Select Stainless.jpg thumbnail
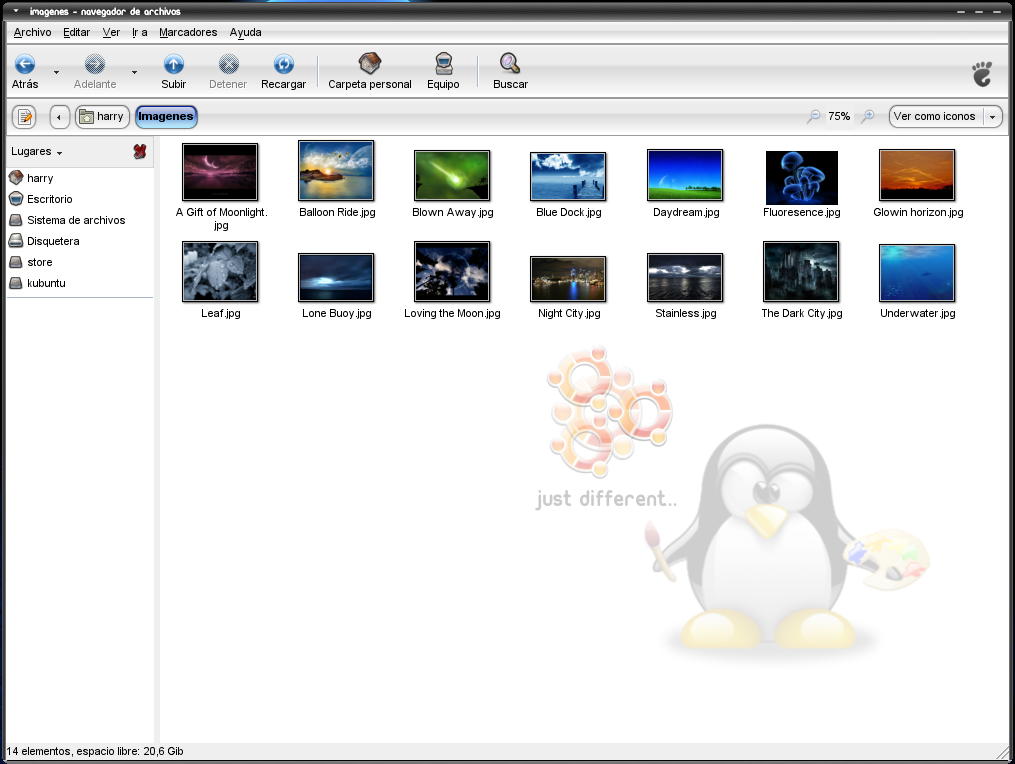The height and width of the screenshot is (764, 1015). [685, 277]
